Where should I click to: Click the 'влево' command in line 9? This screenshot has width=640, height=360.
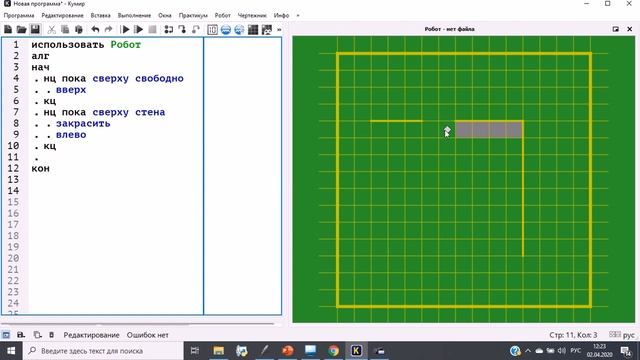point(71,135)
